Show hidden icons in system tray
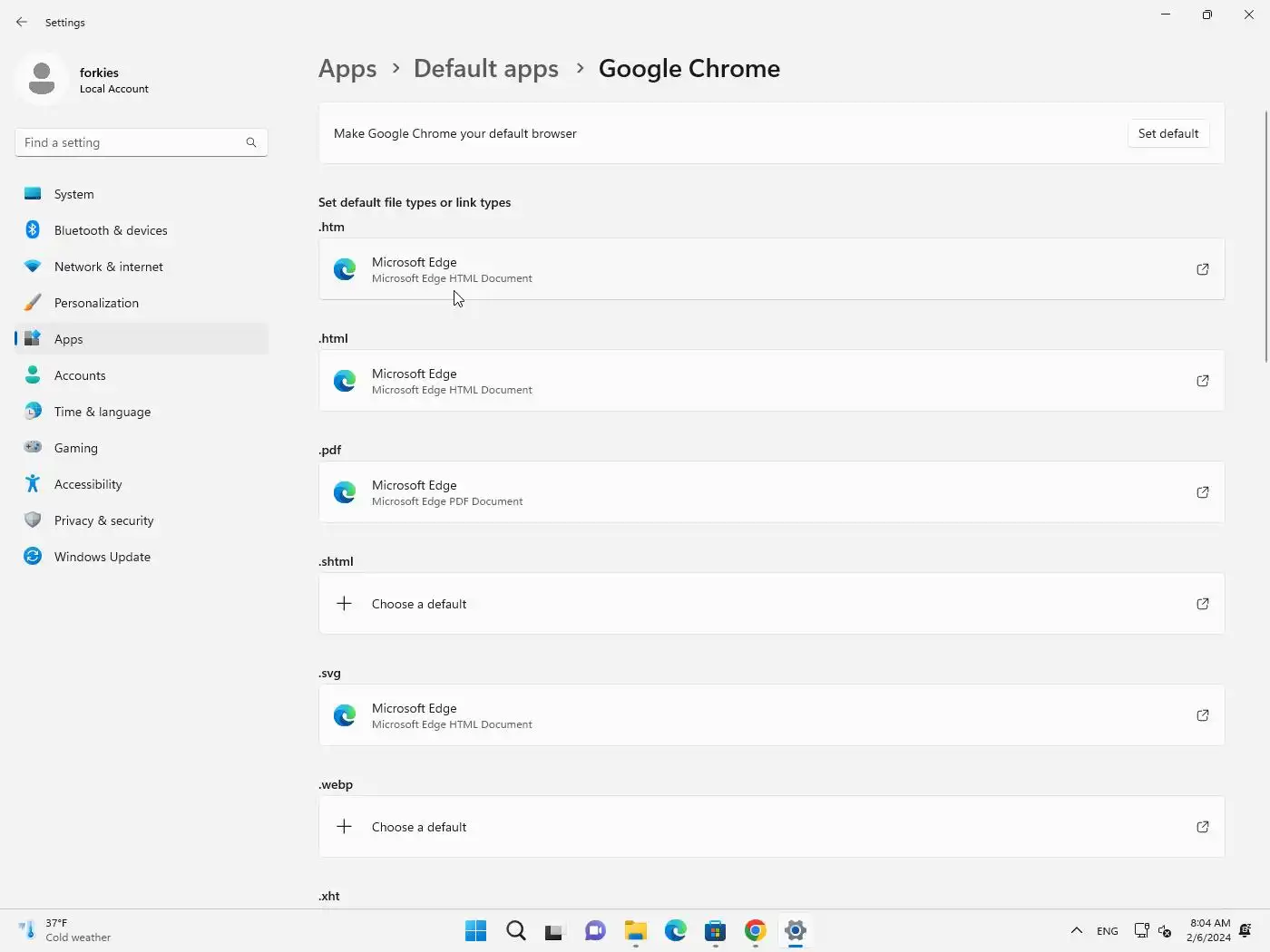 coord(1077,931)
